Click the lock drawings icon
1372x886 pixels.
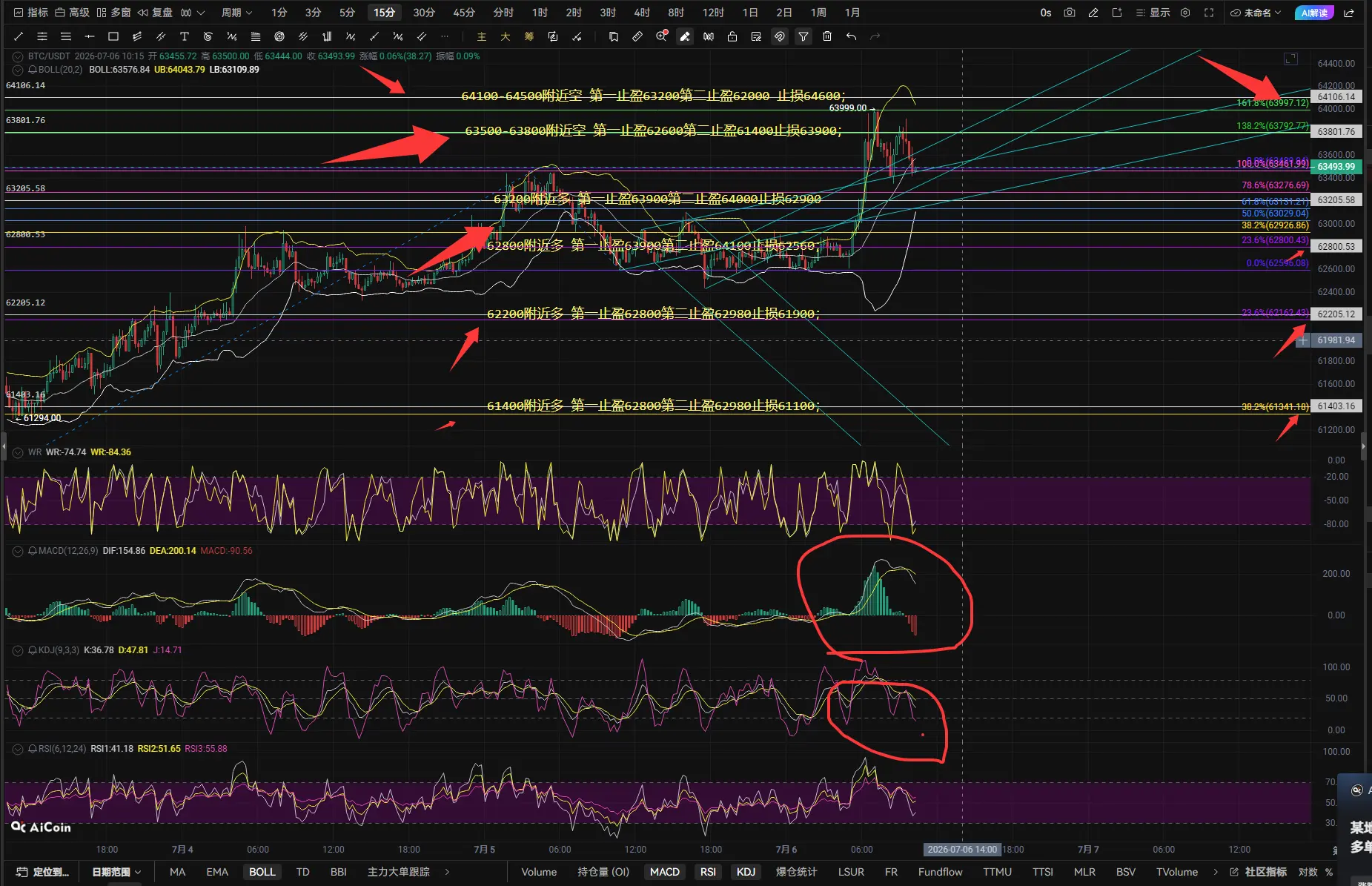[732, 36]
